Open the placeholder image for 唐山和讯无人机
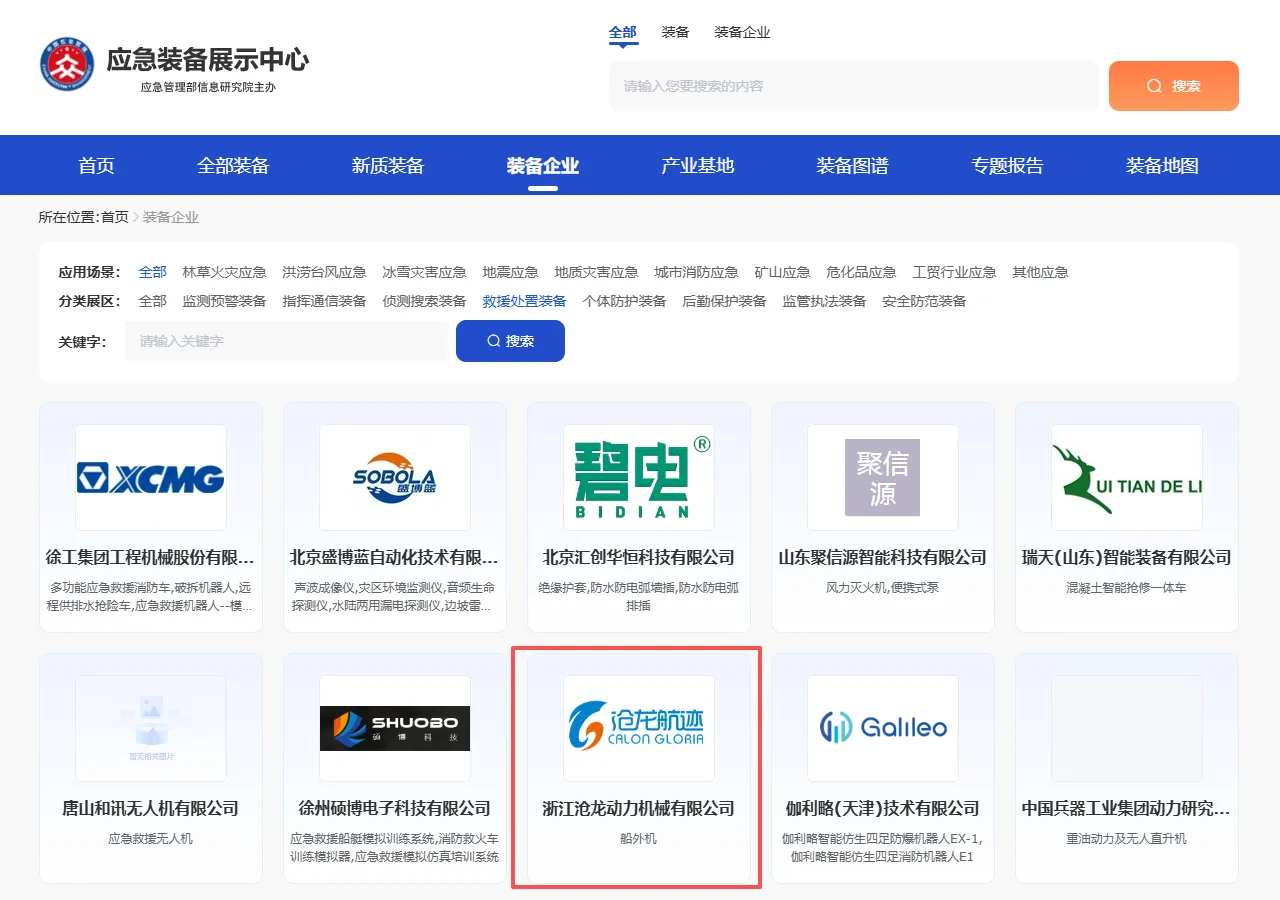This screenshot has height=900, width=1280. tap(151, 729)
